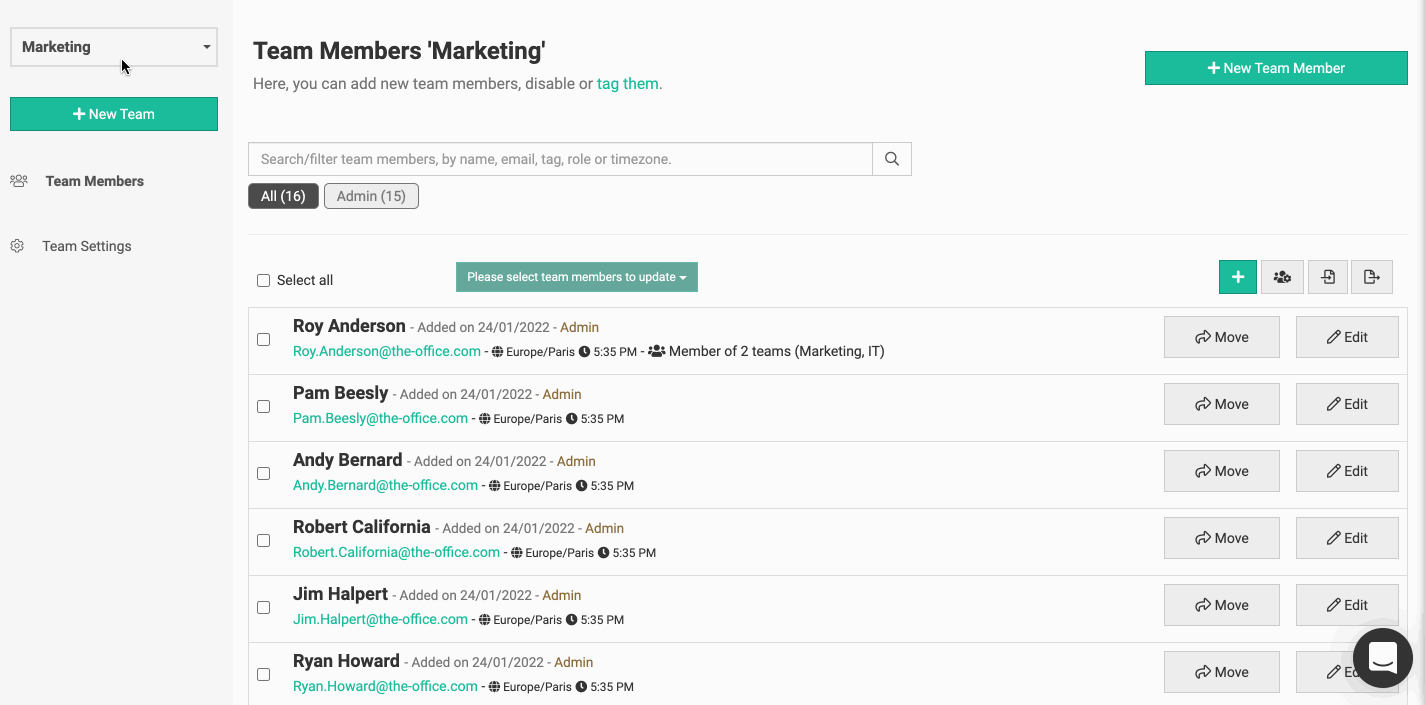Follow the 'tag them' link
This screenshot has height=705, width=1425.
pyautogui.click(x=627, y=84)
